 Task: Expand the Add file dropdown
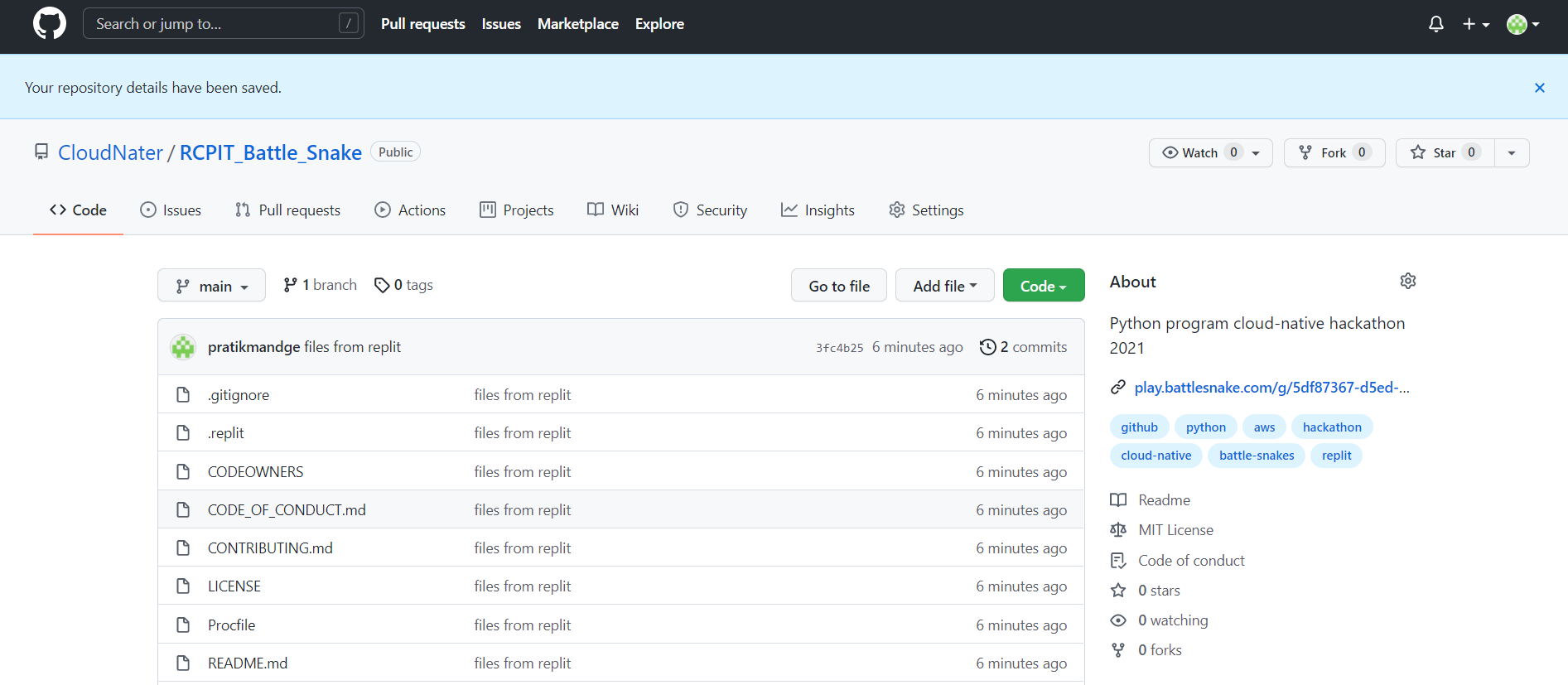[x=945, y=286]
